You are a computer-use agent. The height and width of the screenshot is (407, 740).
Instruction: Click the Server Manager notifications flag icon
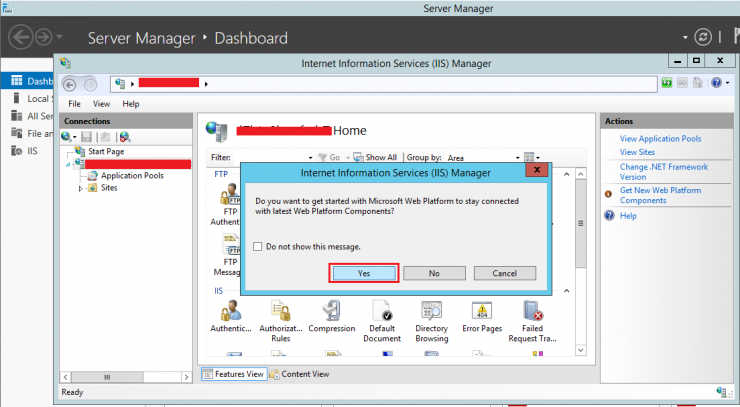coord(736,36)
